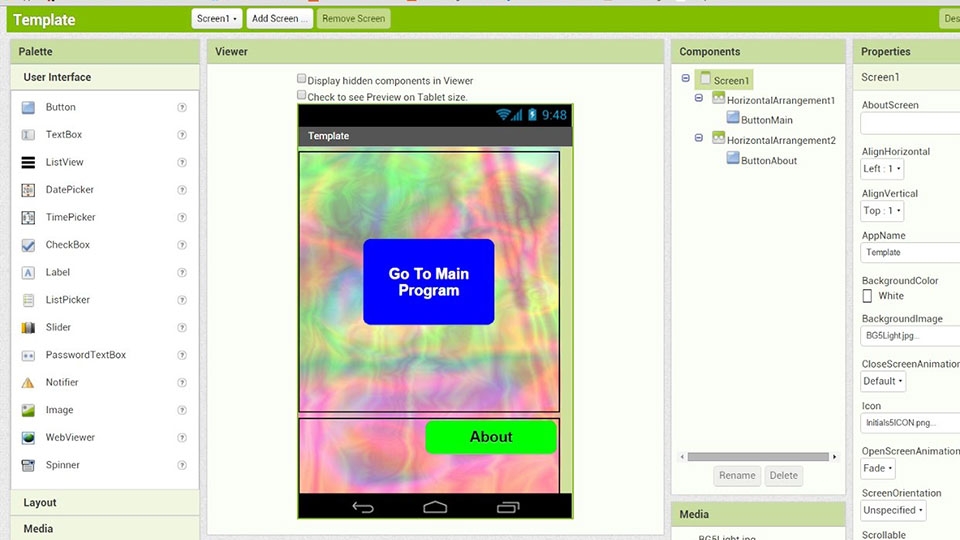Select the Image palette icon
The height and width of the screenshot is (540, 960).
28,410
